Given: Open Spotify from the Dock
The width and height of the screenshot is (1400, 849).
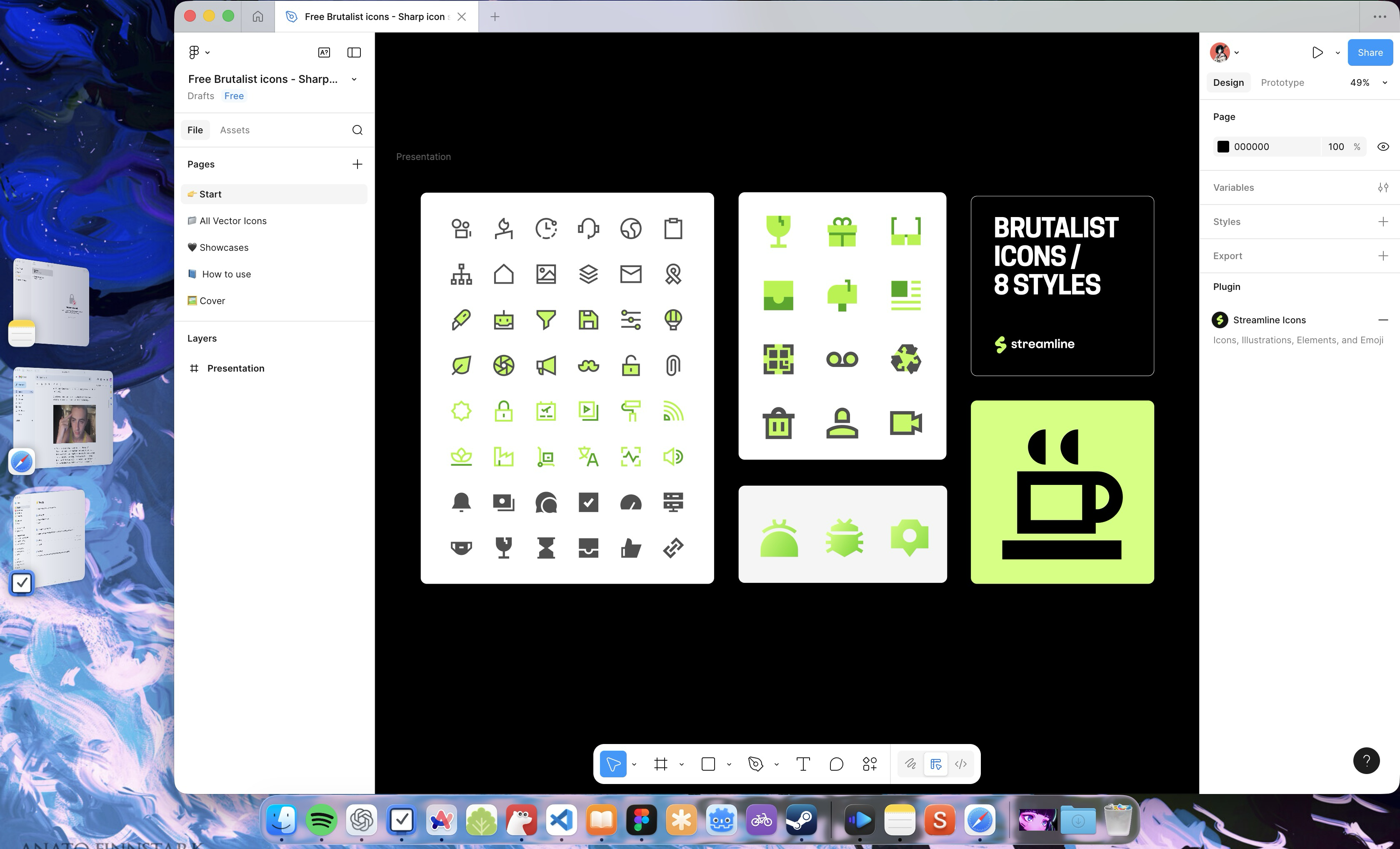Looking at the screenshot, I should 322,819.
